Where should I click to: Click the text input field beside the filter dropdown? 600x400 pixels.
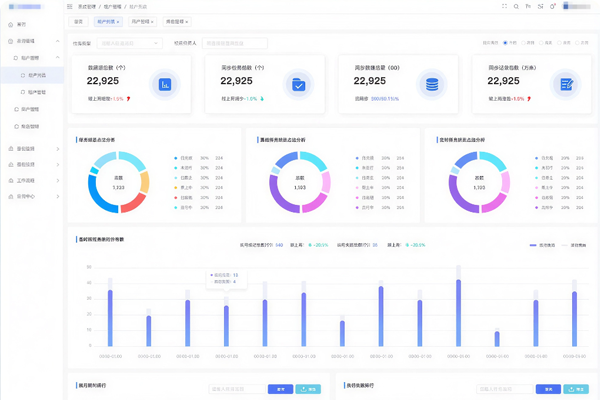[x=234, y=43]
